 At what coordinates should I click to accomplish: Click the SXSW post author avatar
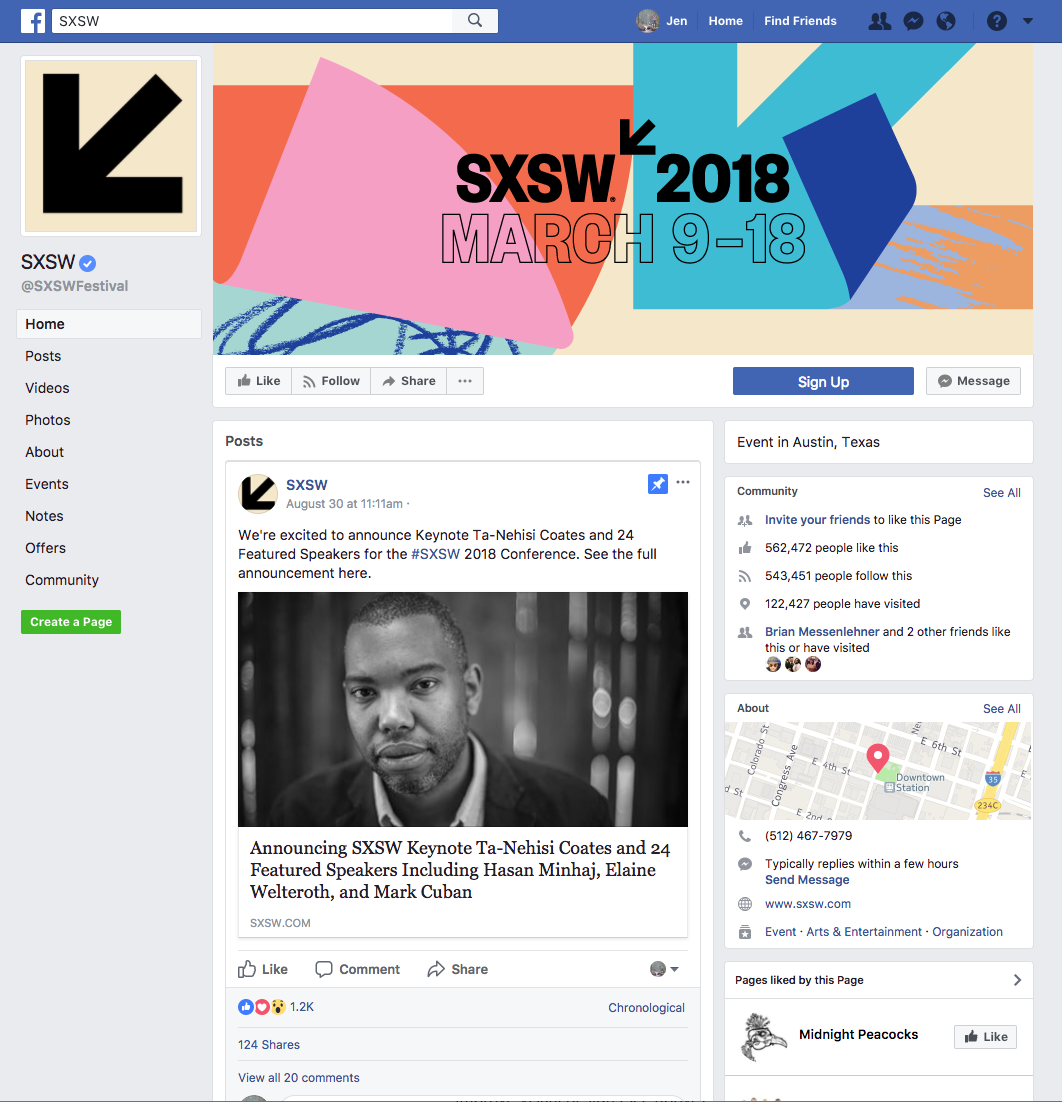tap(258, 493)
